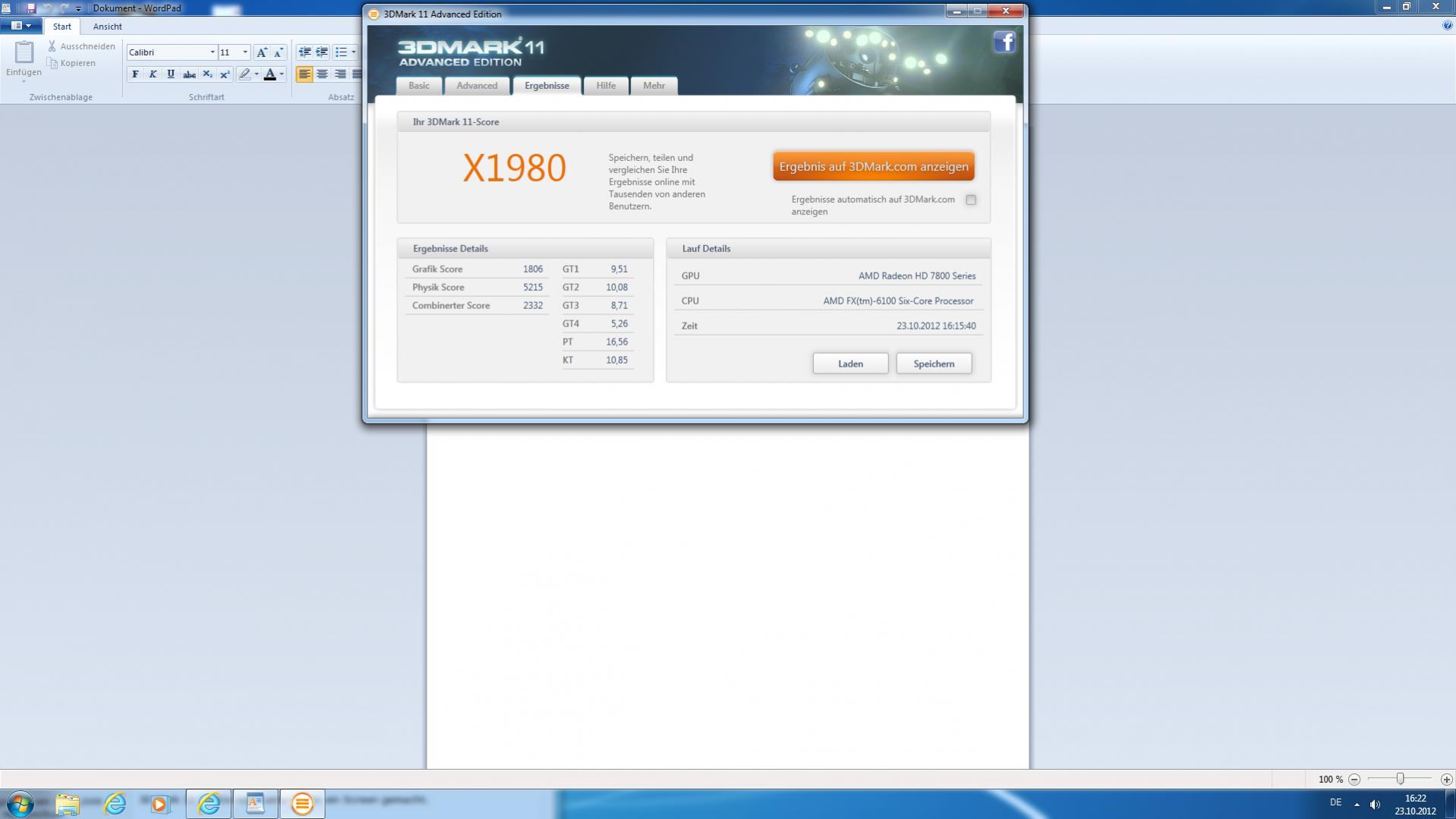The height and width of the screenshot is (819, 1456).
Task: Enable subscript formatting in WordPad
Action: point(207,74)
